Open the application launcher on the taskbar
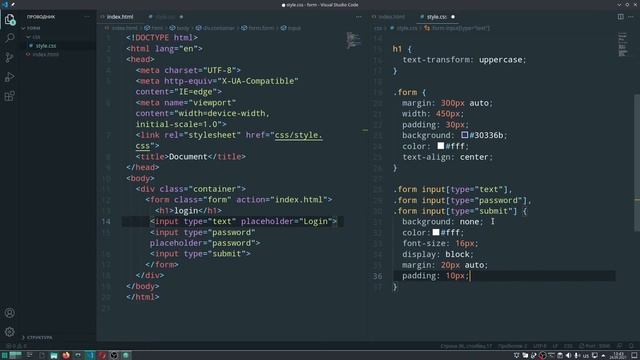Screen dimensions: 640x360 click(x=4, y=355)
